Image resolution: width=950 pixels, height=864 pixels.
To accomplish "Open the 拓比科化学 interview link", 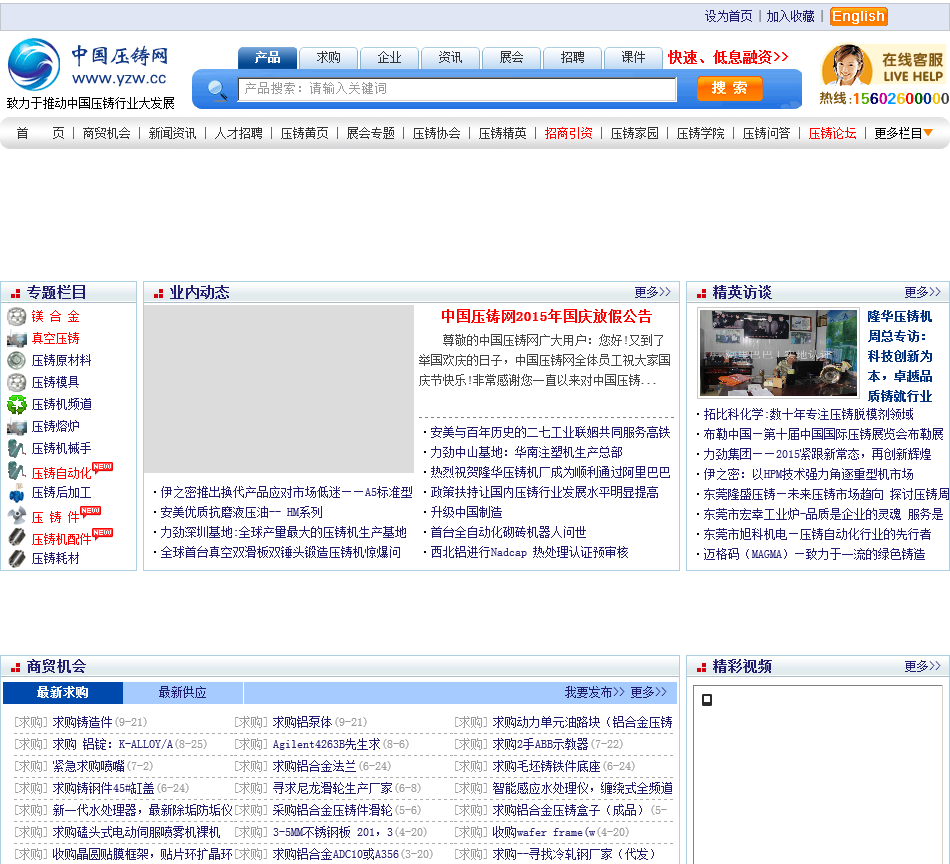I will [808, 414].
